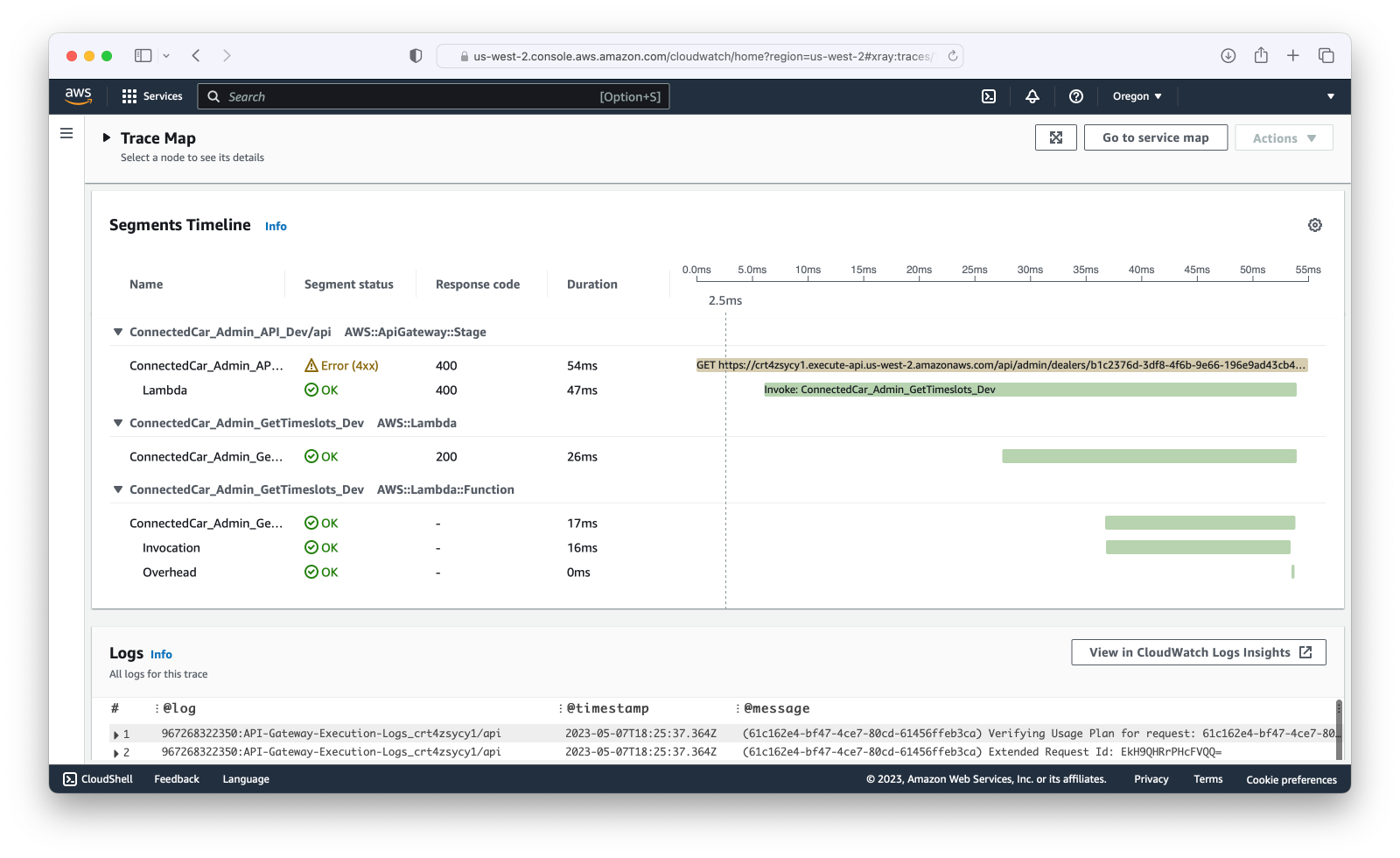Screen dimensions: 1400x858
Task: Click Go to service map button
Action: point(1155,137)
